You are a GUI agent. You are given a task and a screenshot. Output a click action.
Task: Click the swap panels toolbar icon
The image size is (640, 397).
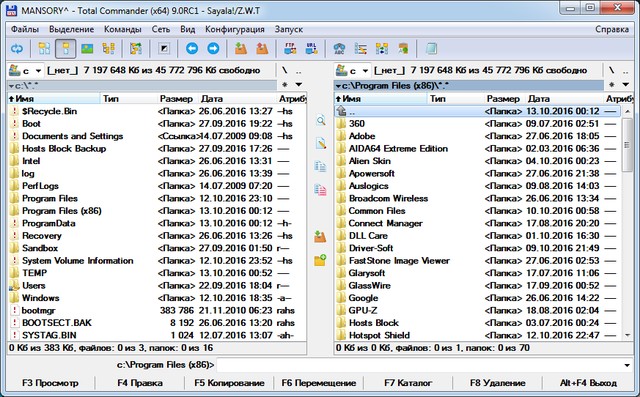136,49
